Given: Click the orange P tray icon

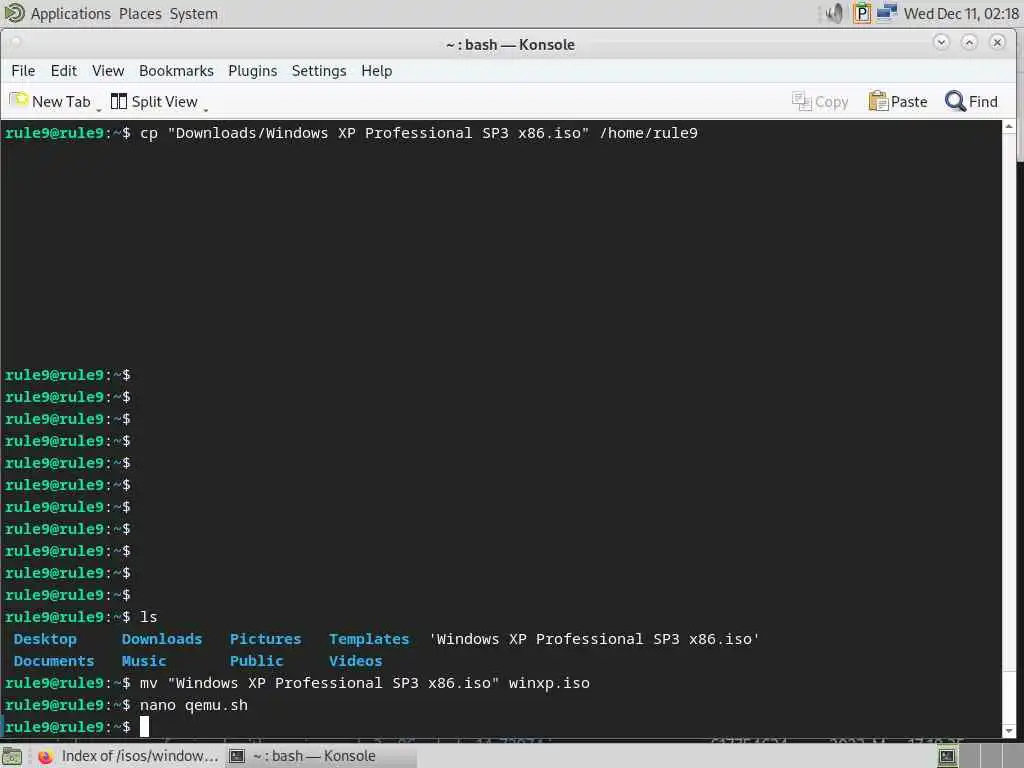Looking at the screenshot, I should pos(862,13).
